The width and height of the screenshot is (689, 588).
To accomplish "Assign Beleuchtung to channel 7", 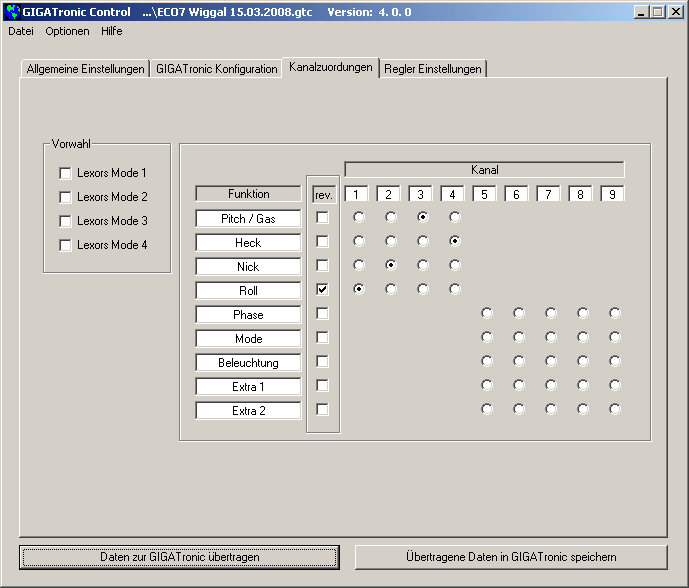I will tap(551, 361).
